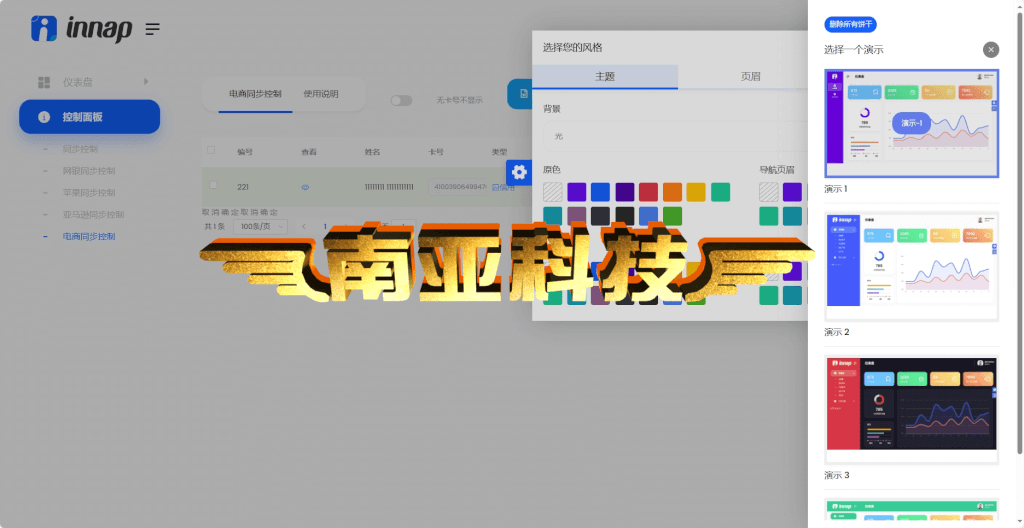1024x528 pixels.
Task: Open 亚马逊同步控制 sidebar item
Action: (93, 214)
